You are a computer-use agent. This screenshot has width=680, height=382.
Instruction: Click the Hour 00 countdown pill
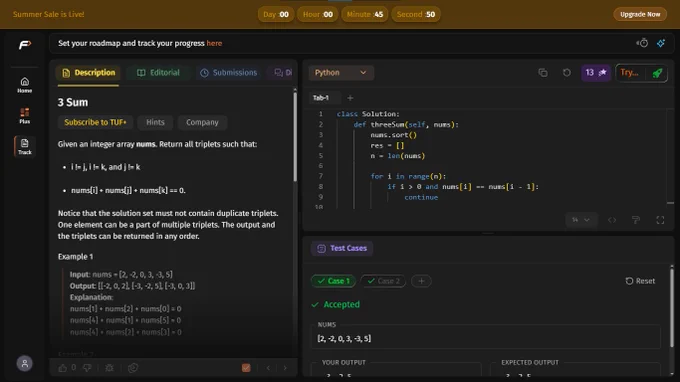[x=317, y=14]
